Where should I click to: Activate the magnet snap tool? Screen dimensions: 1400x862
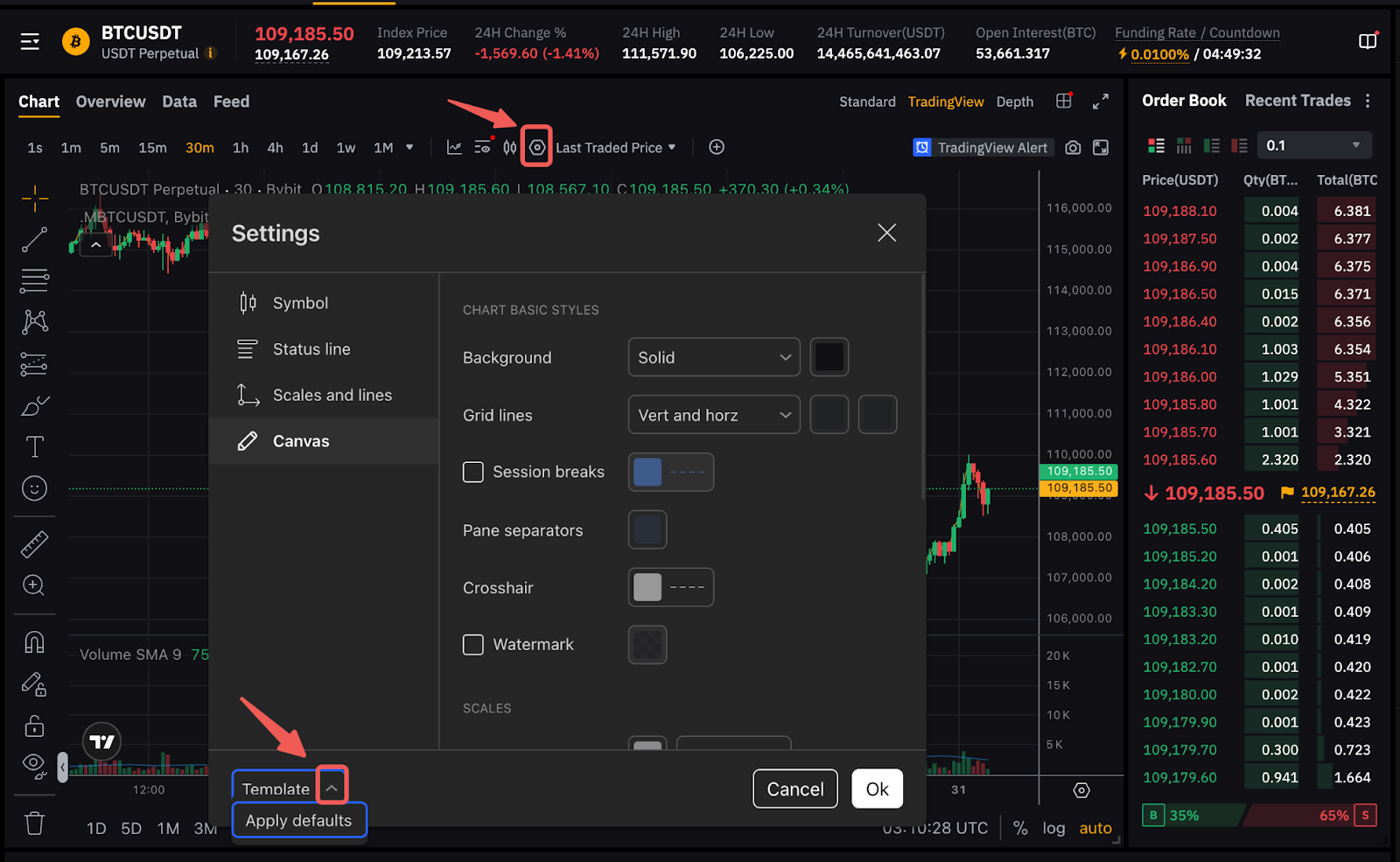tap(34, 642)
